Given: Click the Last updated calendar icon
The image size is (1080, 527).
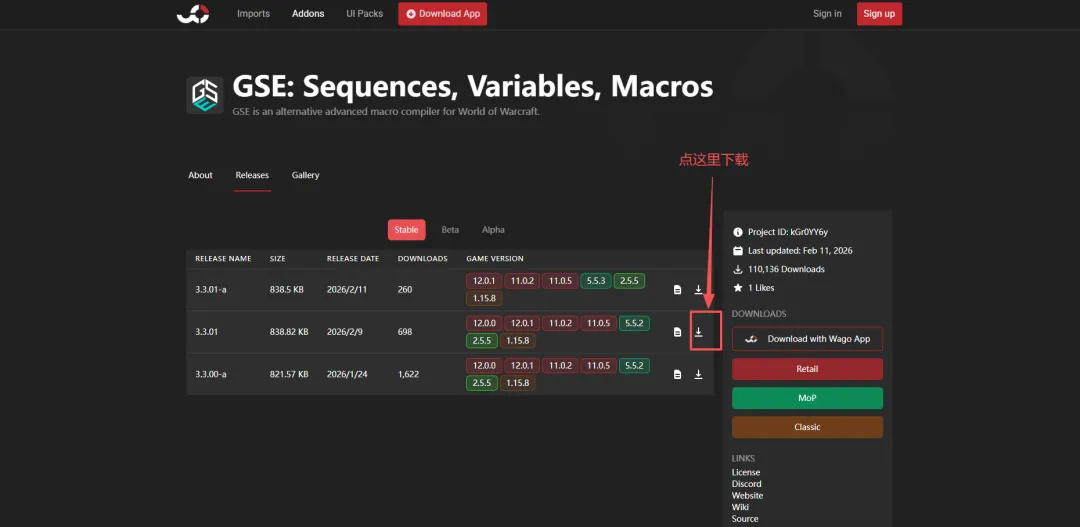Looking at the screenshot, I should pos(738,251).
